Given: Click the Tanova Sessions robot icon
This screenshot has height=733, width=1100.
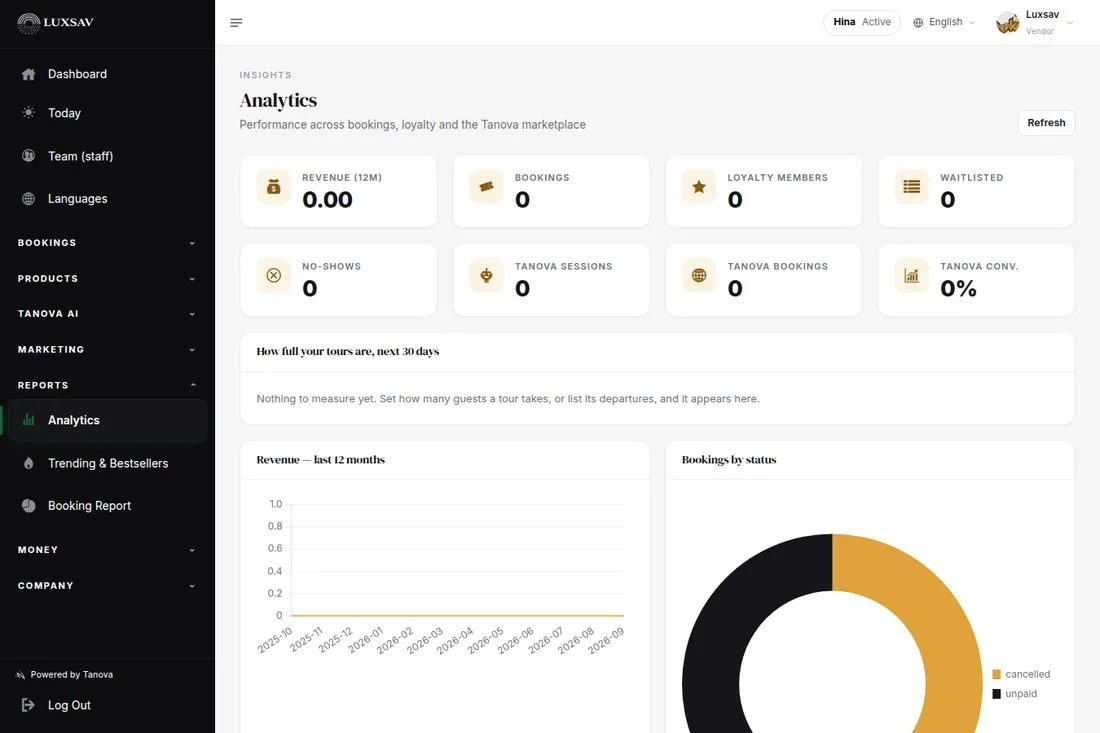Looking at the screenshot, I should click(x=486, y=276).
